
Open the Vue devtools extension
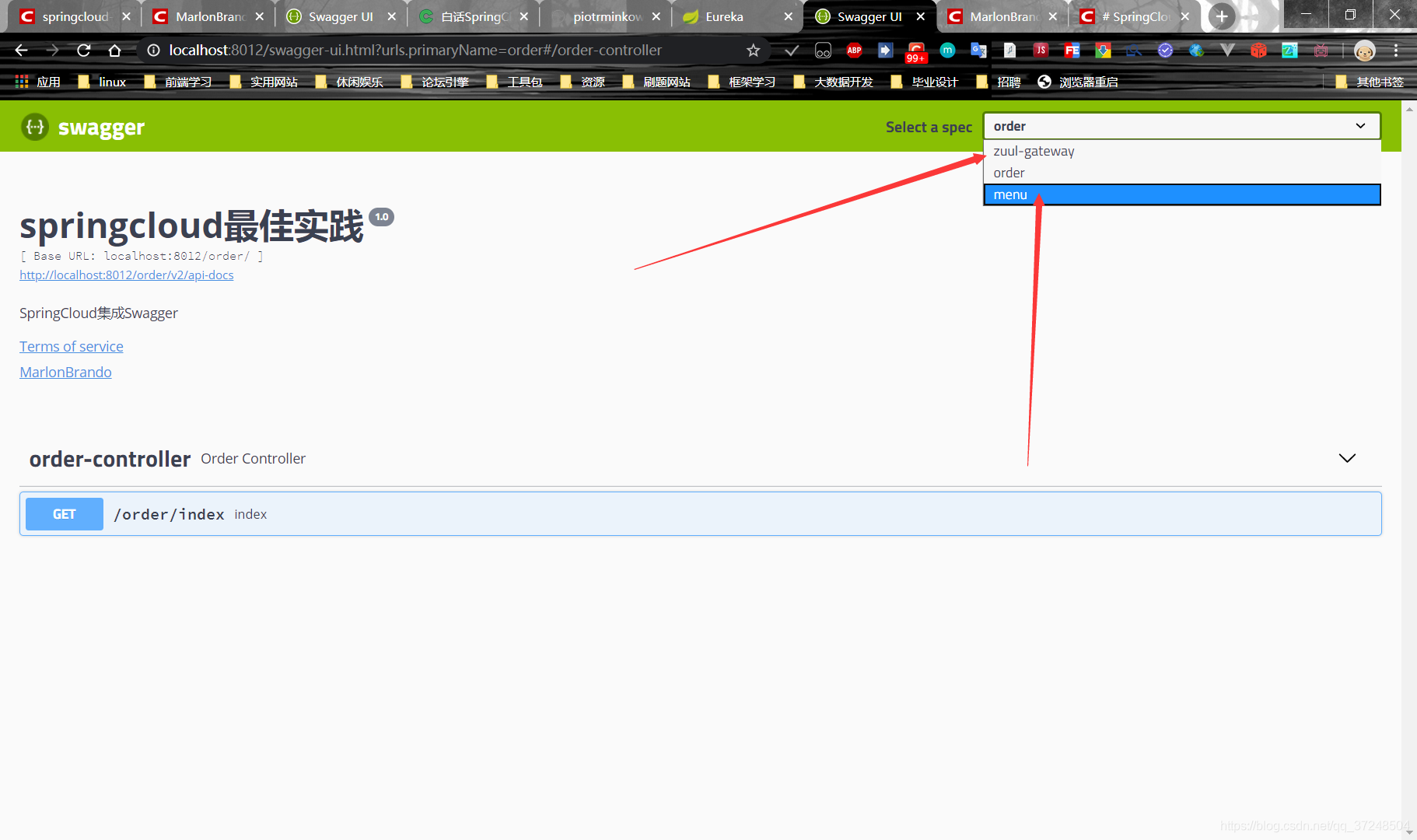(1227, 51)
